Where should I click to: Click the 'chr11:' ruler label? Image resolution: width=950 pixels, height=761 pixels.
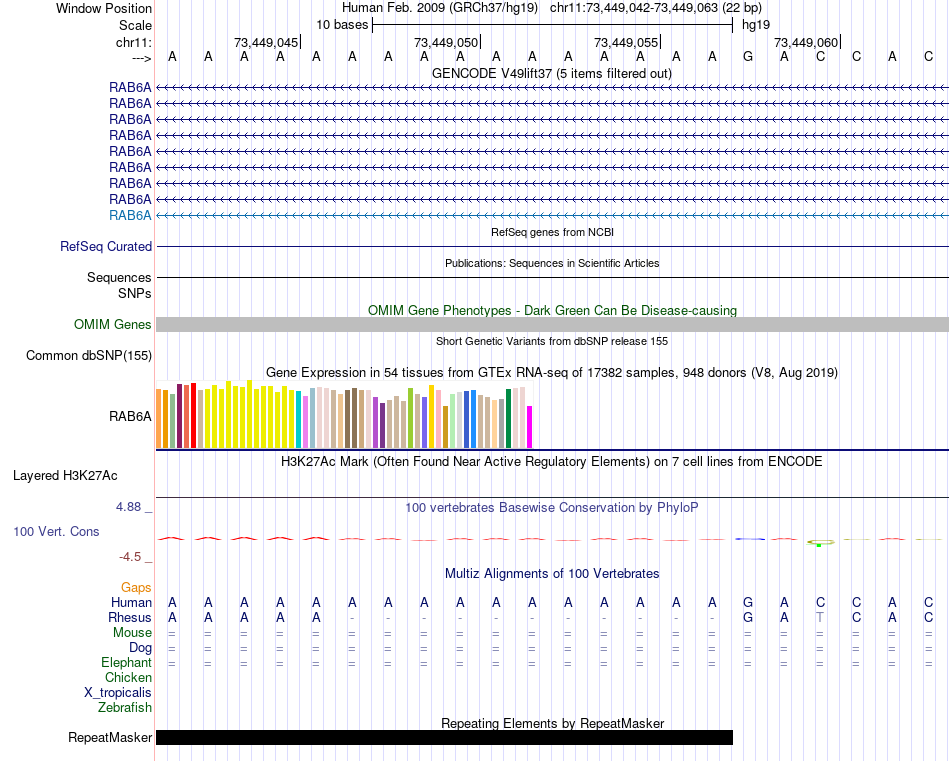click(133, 42)
